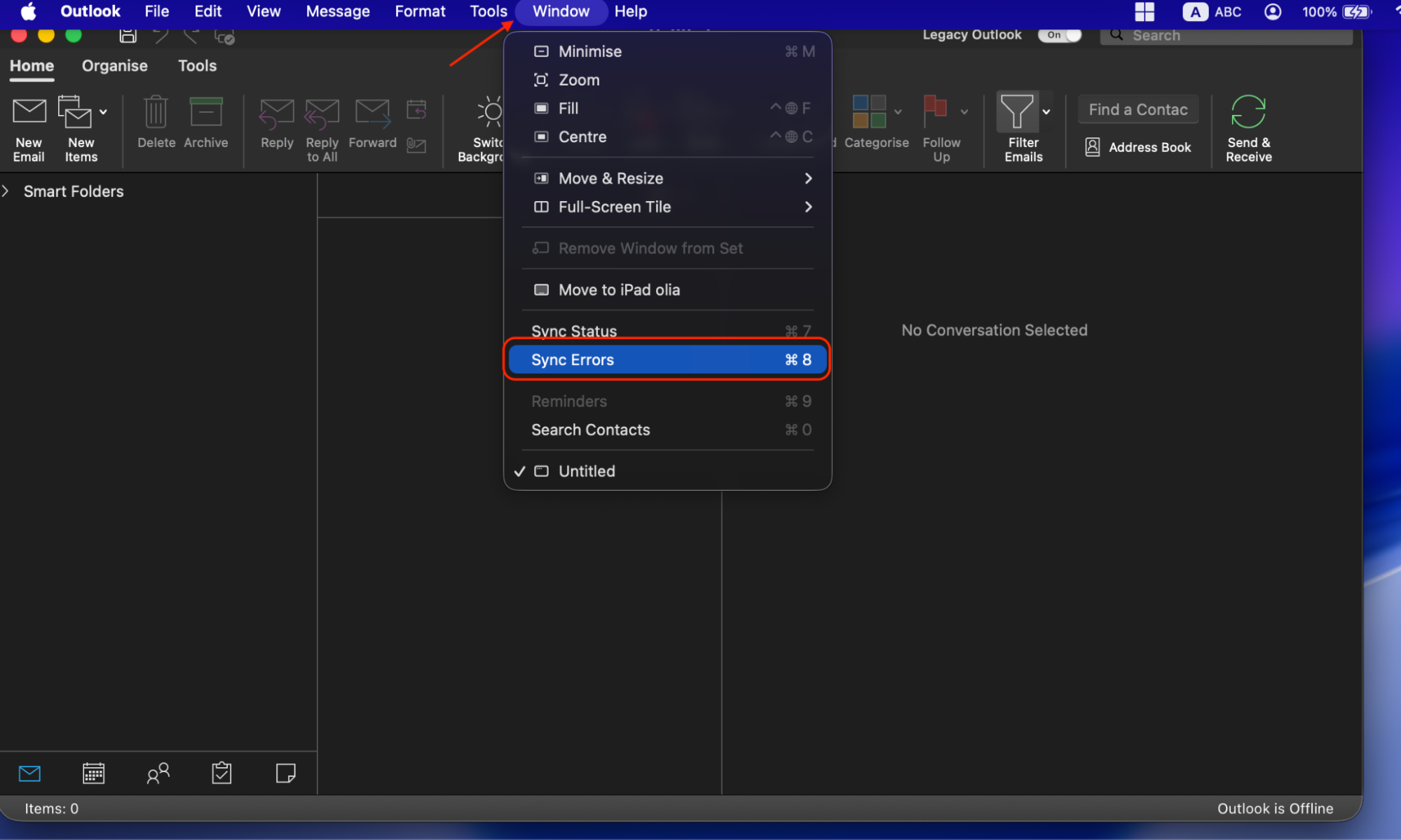Open the Address Book

(1138, 147)
